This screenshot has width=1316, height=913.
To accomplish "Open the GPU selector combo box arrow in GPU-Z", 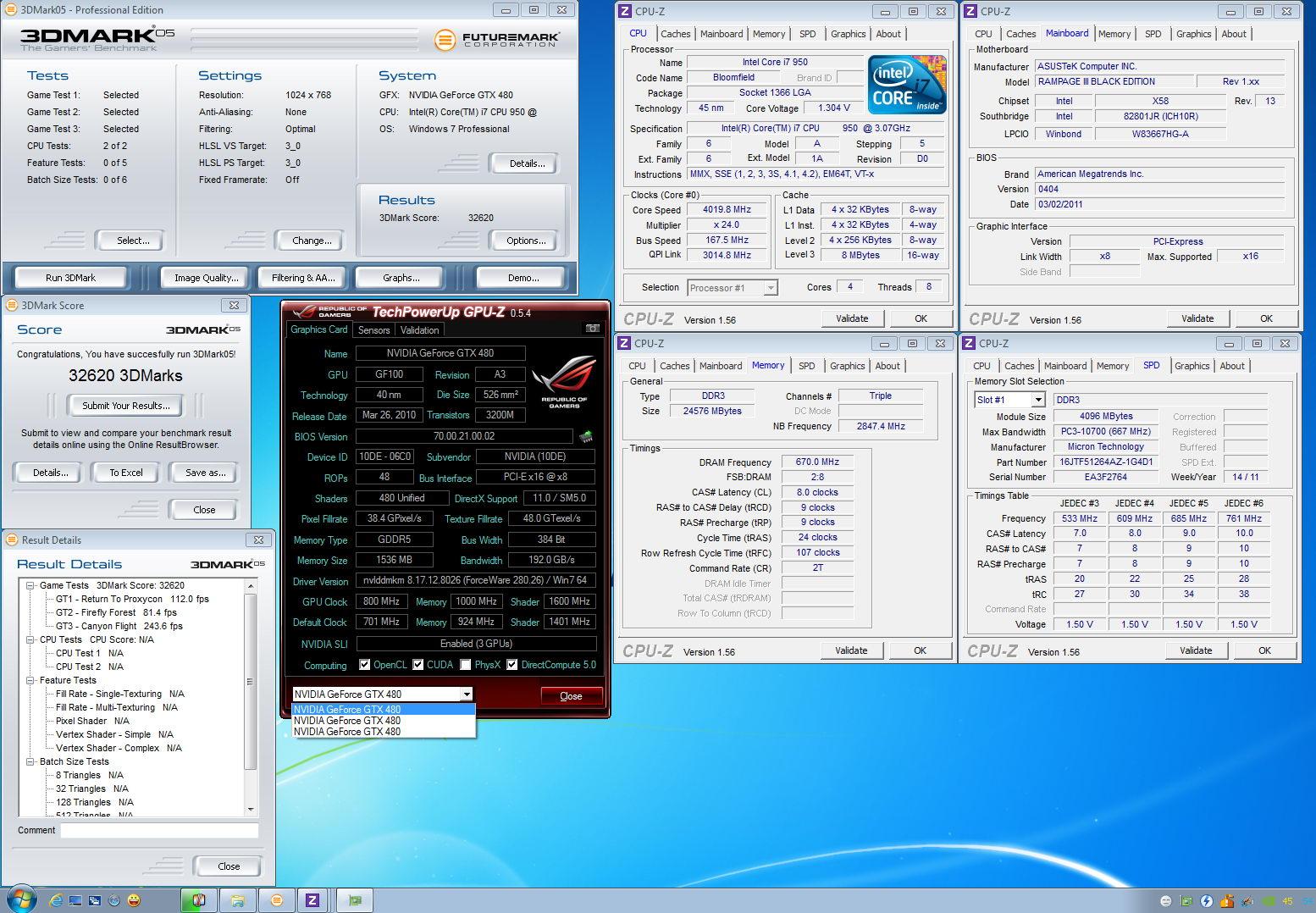I will click(x=467, y=694).
